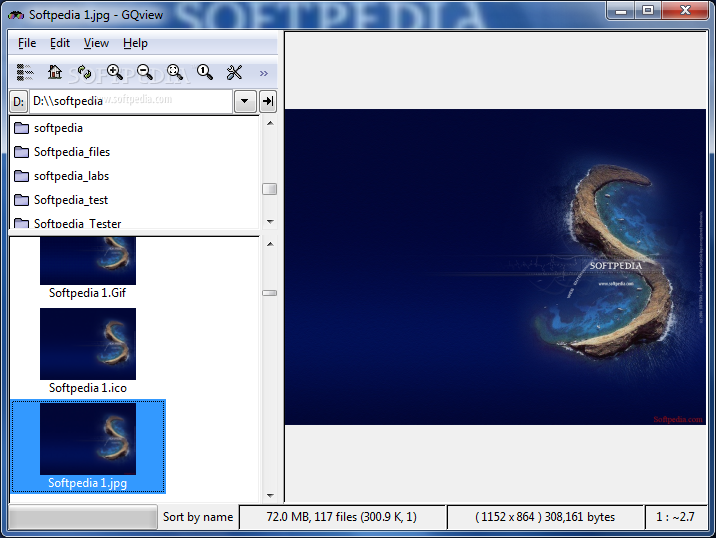
Task: Click the Sort by name button
Action: tap(198, 517)
